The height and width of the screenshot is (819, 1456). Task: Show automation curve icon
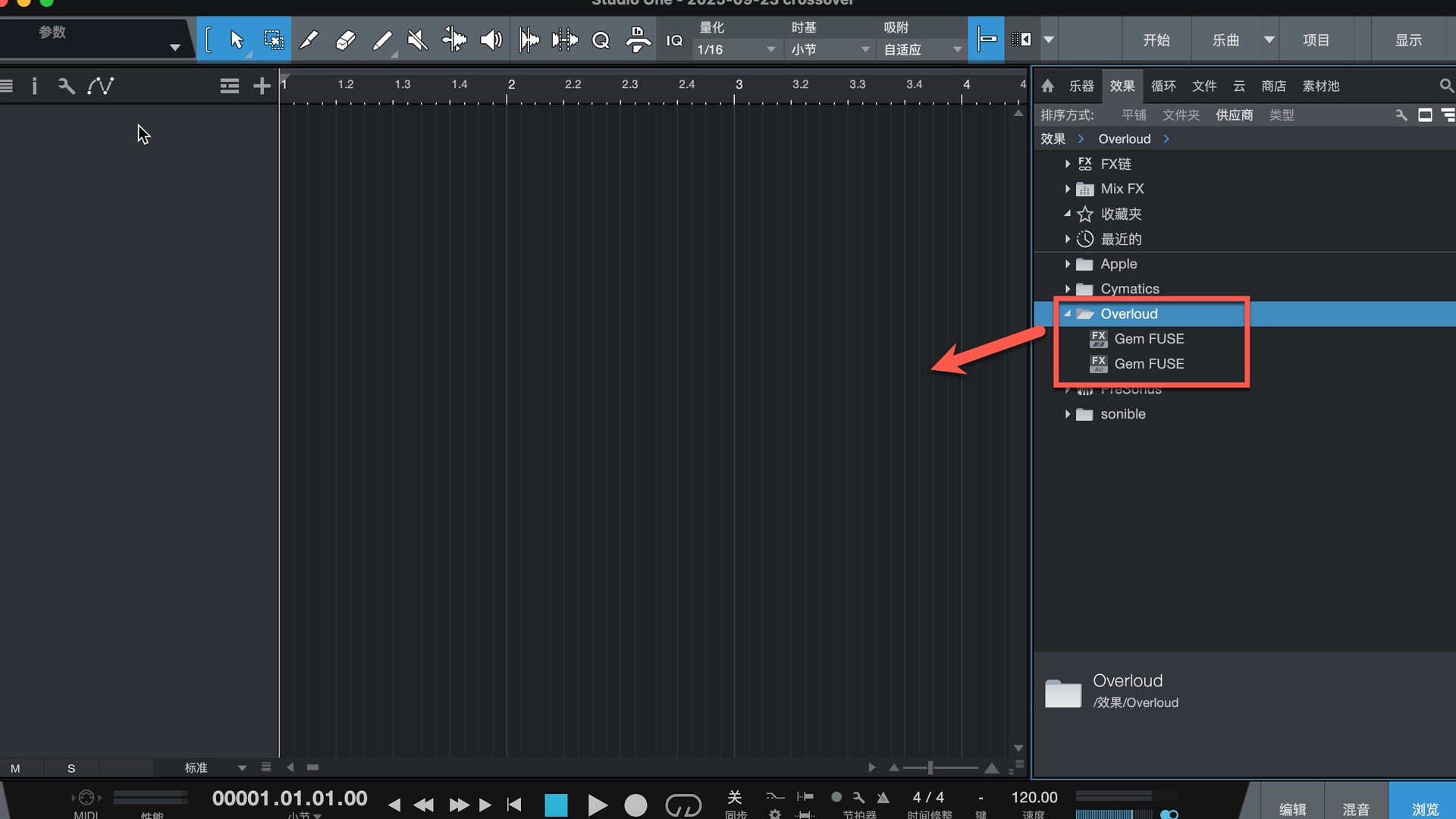[x=100, y=86]
